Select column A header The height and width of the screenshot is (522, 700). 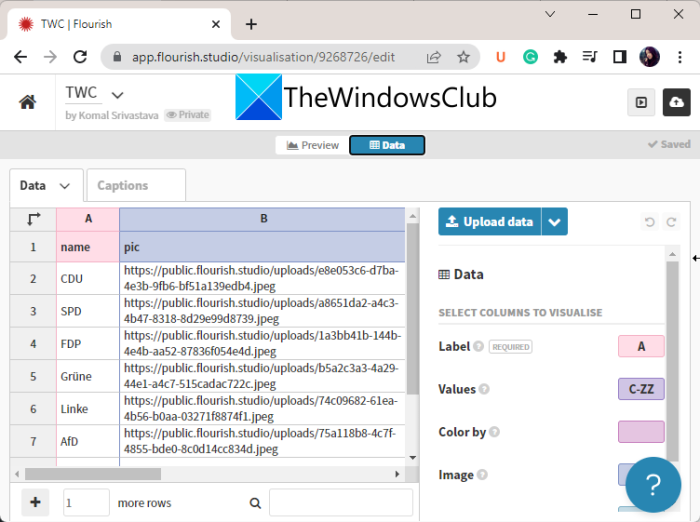(x=88, y=219)
